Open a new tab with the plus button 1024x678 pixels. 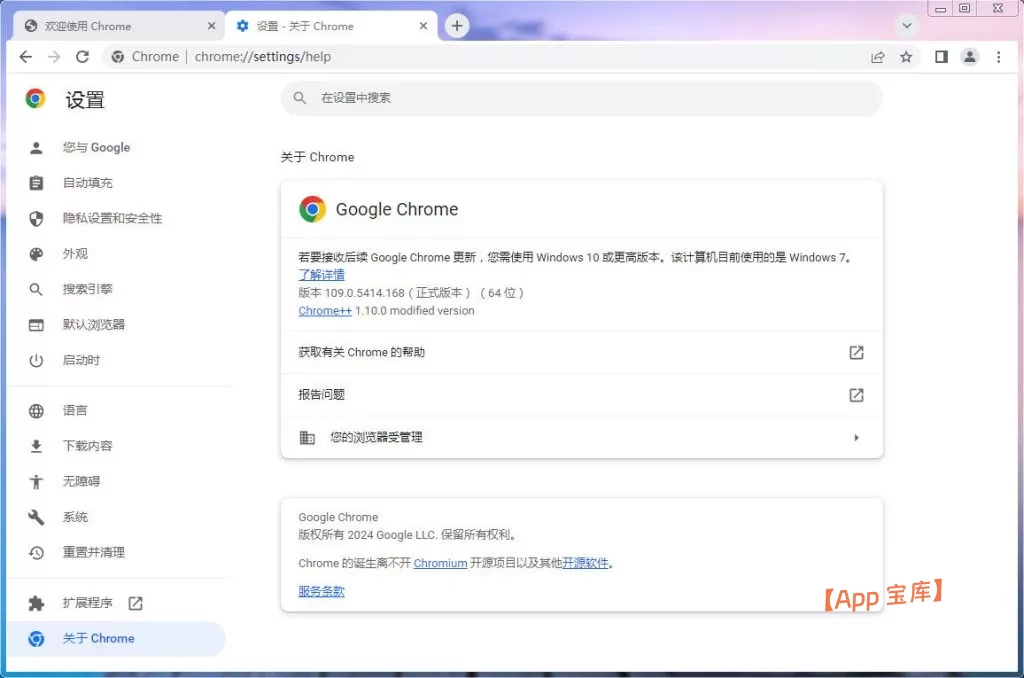click(457, 24)
